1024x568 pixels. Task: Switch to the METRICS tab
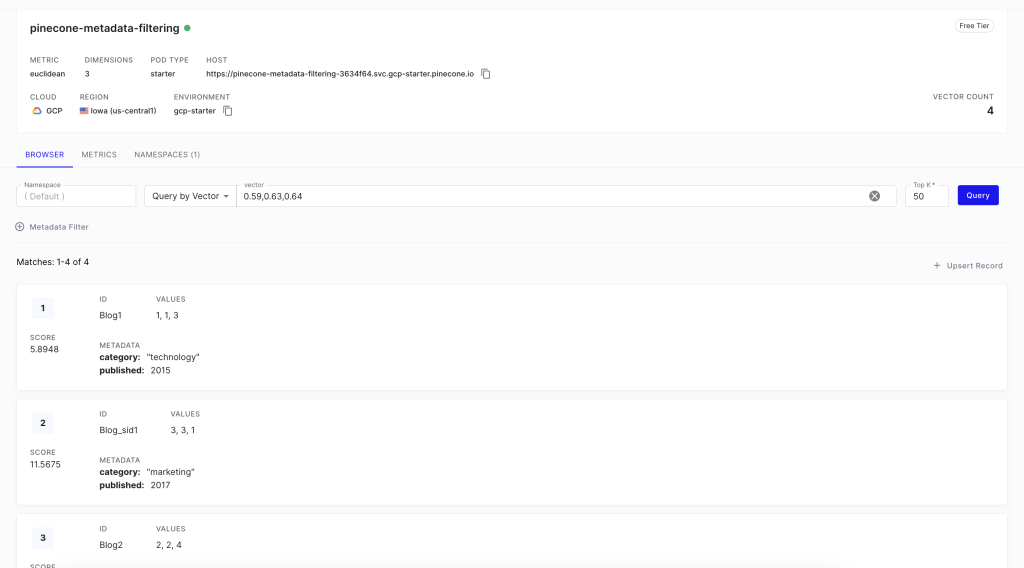point(99,155)
